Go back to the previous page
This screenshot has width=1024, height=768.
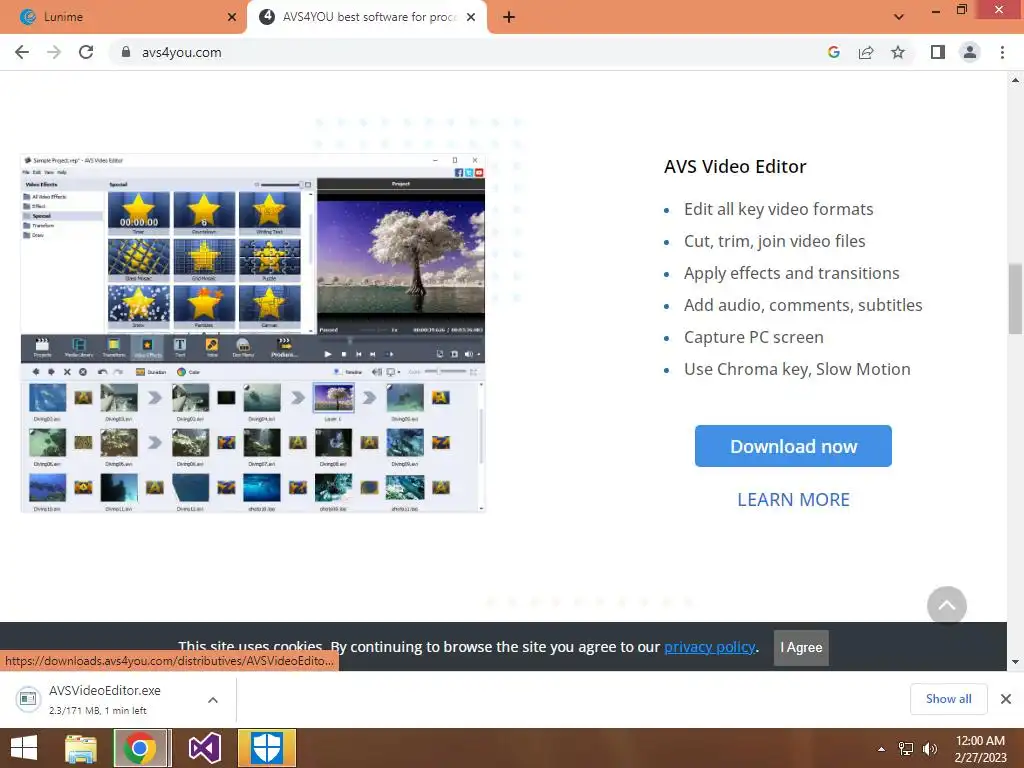22,52
